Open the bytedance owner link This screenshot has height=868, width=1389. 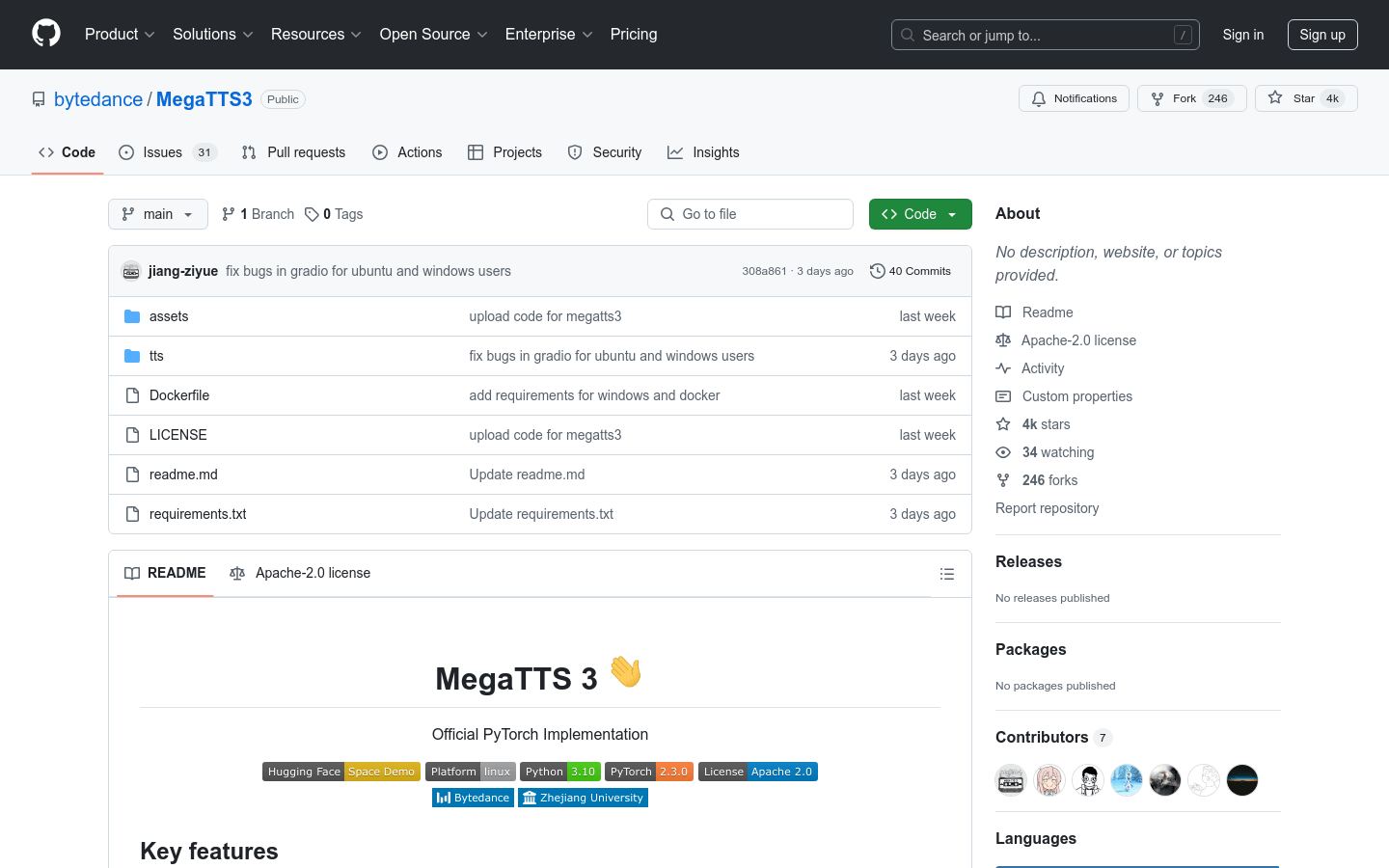pyautogui.click(x=98, y=99)
